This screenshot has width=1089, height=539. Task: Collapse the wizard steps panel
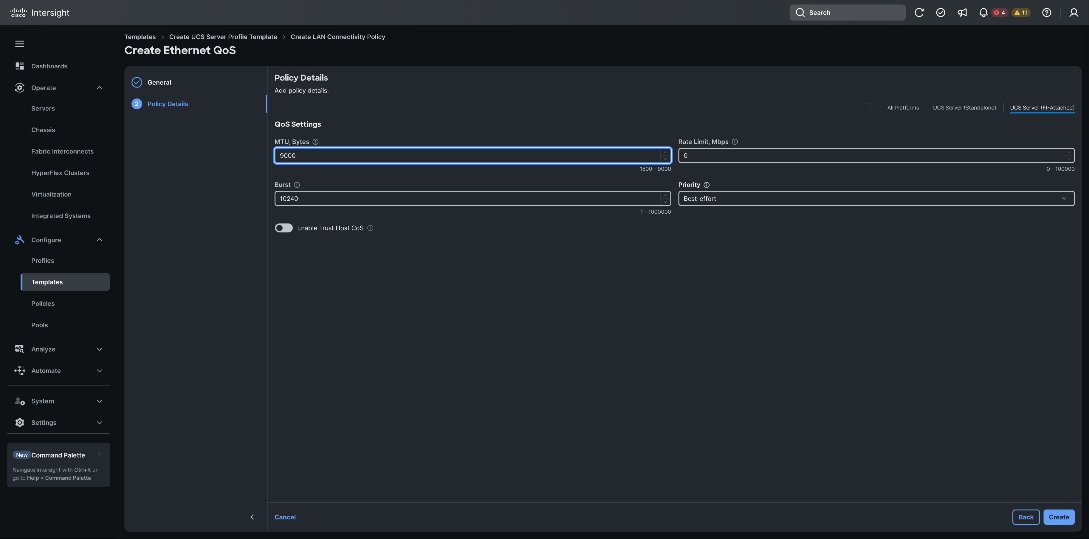tap(252, 517)
